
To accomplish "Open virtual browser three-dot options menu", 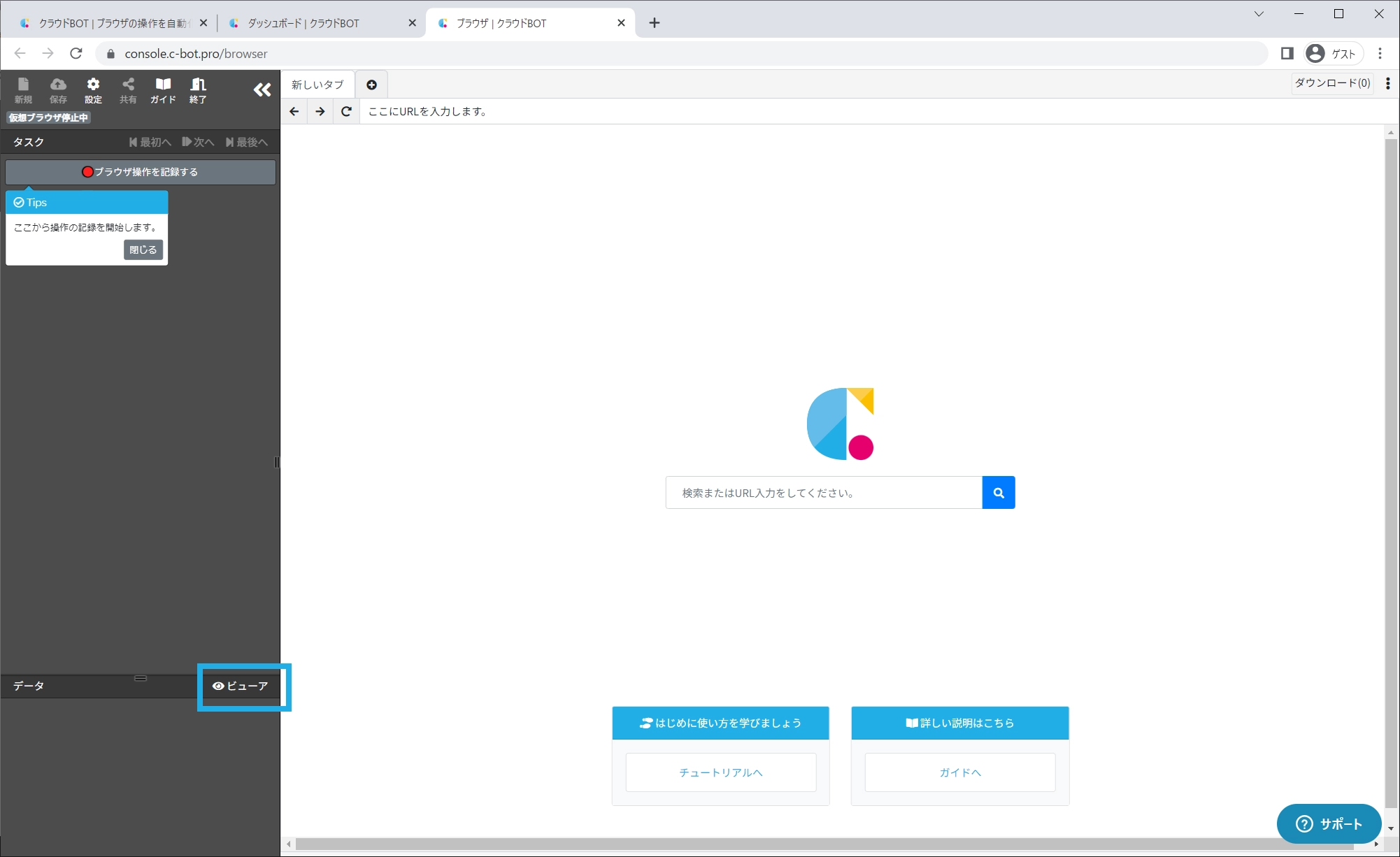I will point(1387,83).
